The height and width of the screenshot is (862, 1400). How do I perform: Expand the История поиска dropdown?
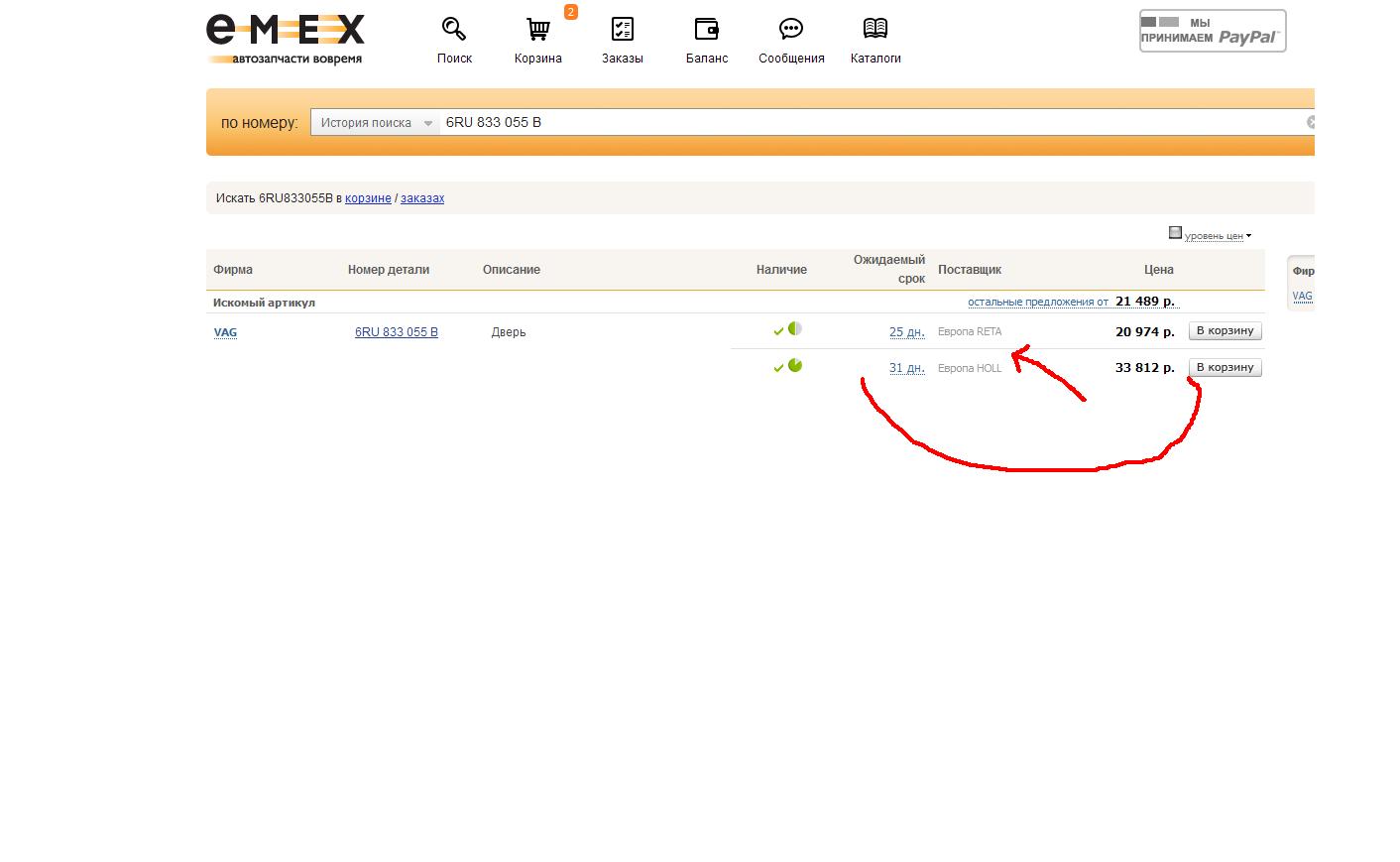pos(376,123)
